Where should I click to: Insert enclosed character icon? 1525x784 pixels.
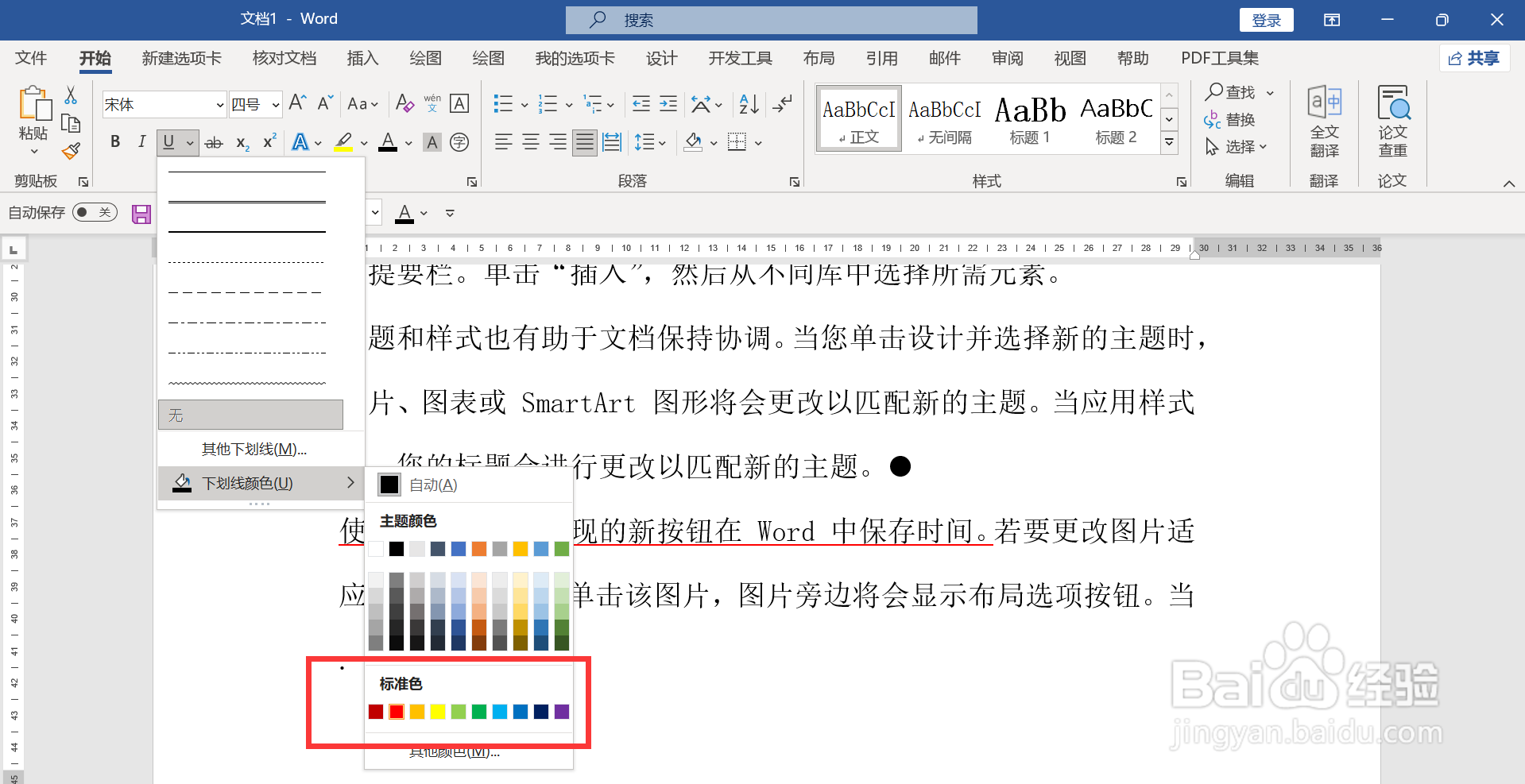(x=459, y=143)
